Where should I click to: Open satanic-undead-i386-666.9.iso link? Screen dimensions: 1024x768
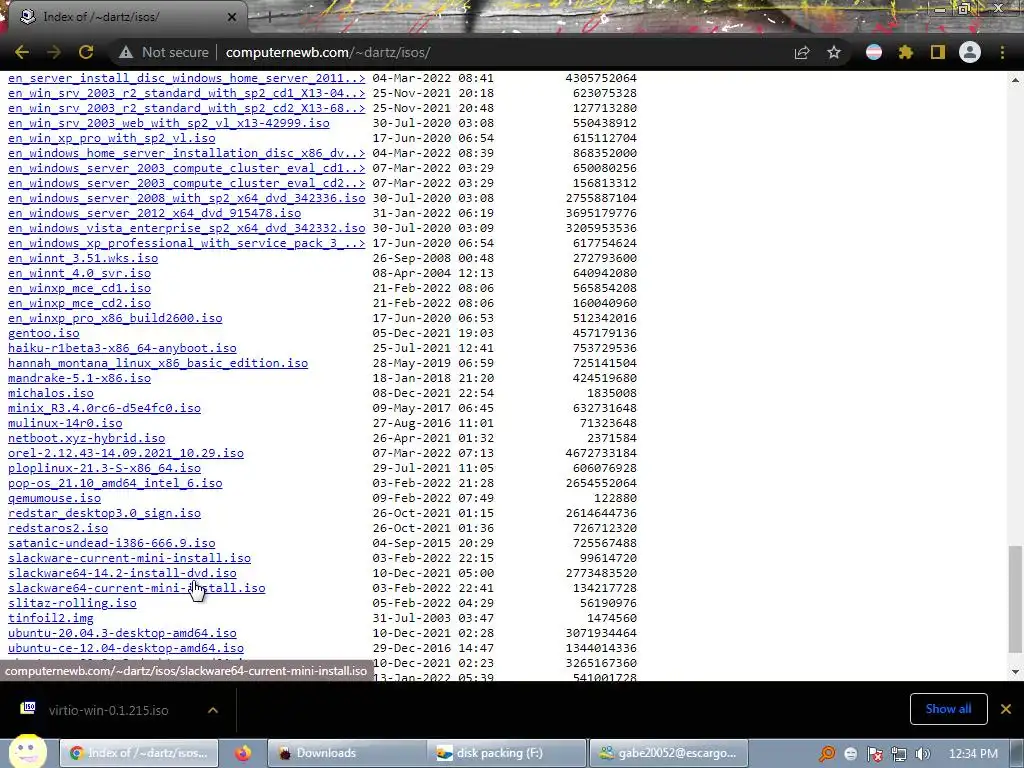[x=112, y=543]
